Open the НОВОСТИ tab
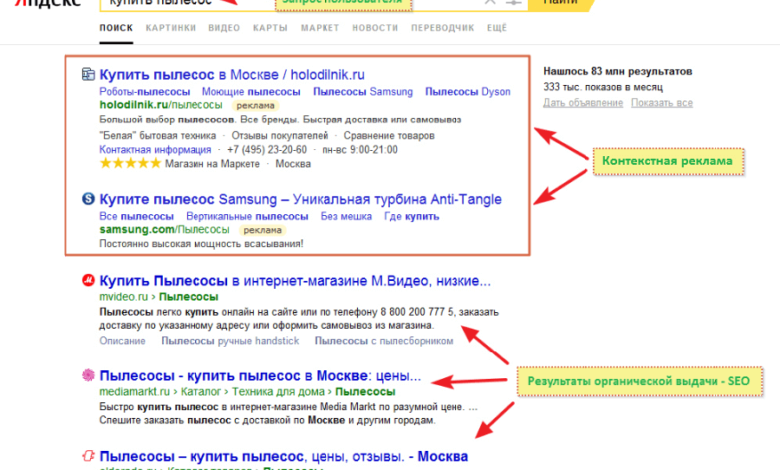Image resolution: width=780 pixels, height=470 pixels. pyautogui.click(x=375, y=28)
